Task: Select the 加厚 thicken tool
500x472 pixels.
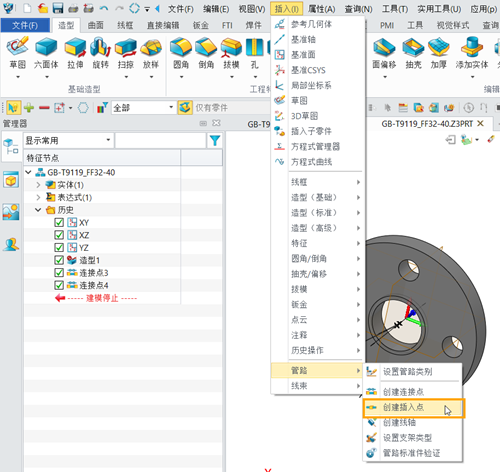Action: point(438,52)
